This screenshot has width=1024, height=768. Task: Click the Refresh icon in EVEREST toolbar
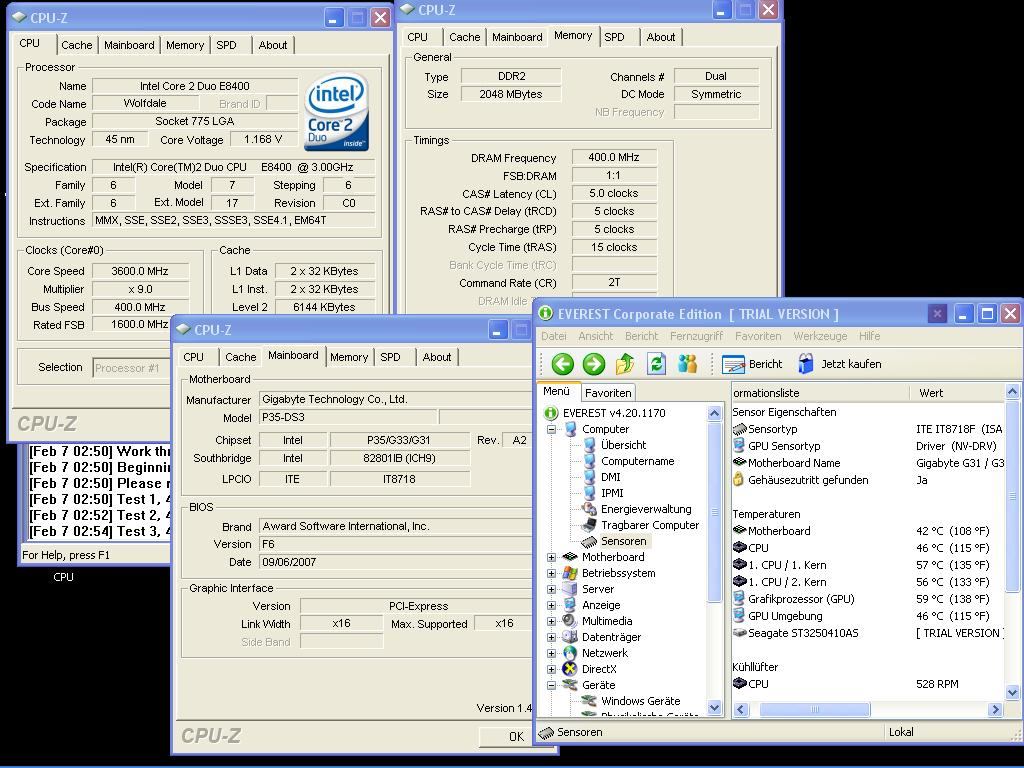pyautogui.click(x=656, y=364)
